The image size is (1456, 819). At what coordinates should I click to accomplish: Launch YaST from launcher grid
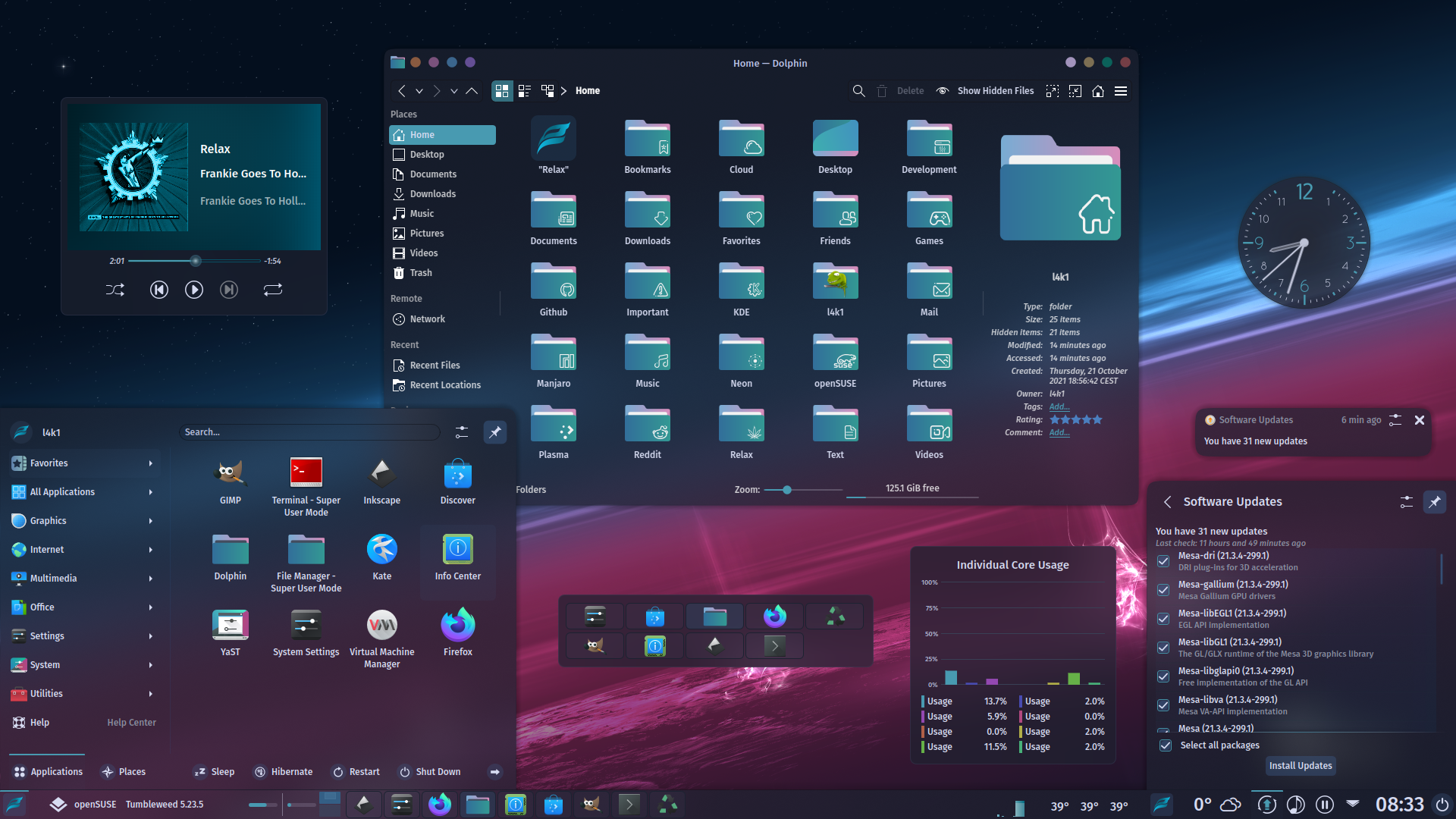(231, 635)
